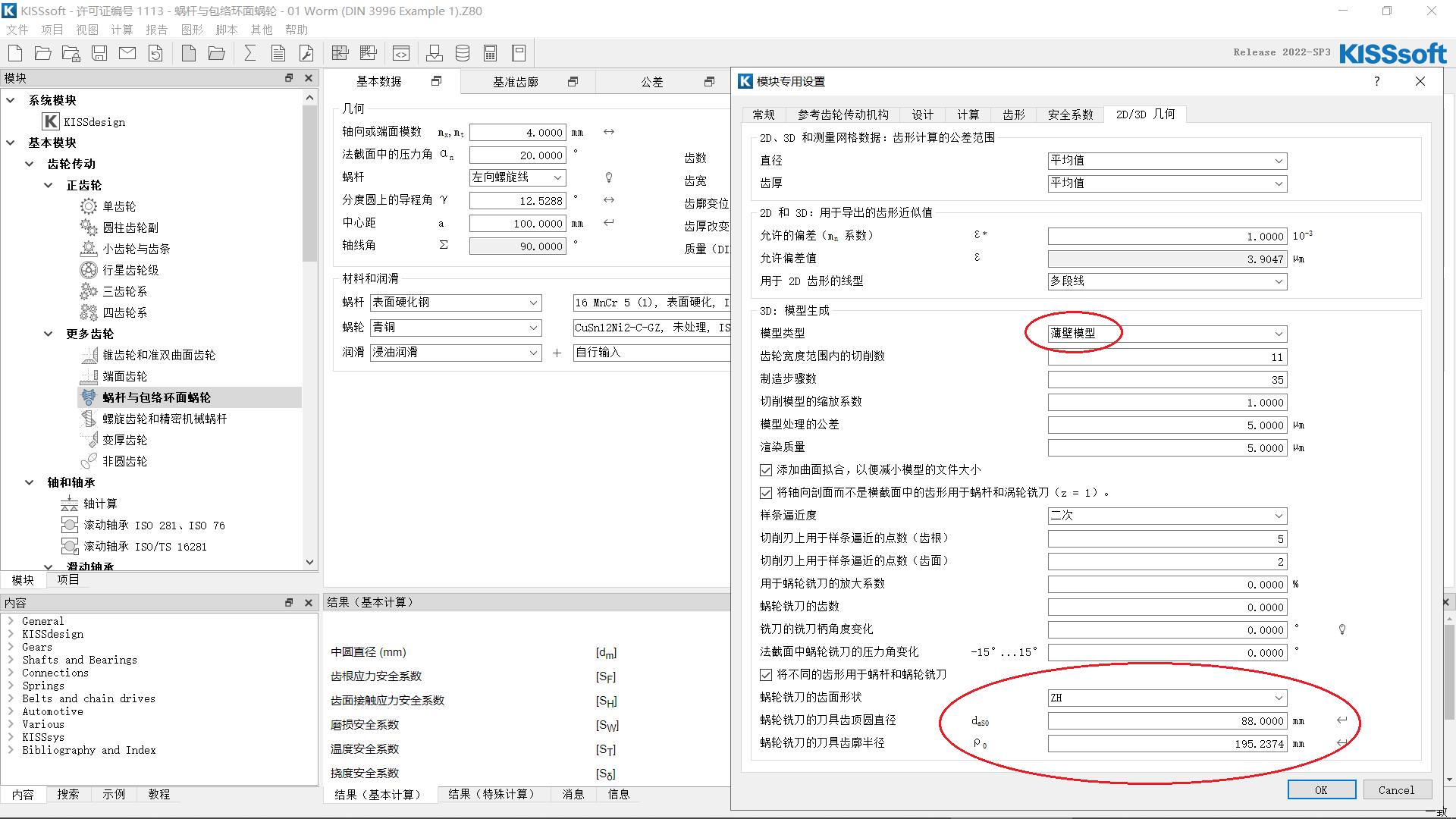The image size is (1456, 819).
Task: Click the 渲染质量 input field
Action: [1168, 448]
